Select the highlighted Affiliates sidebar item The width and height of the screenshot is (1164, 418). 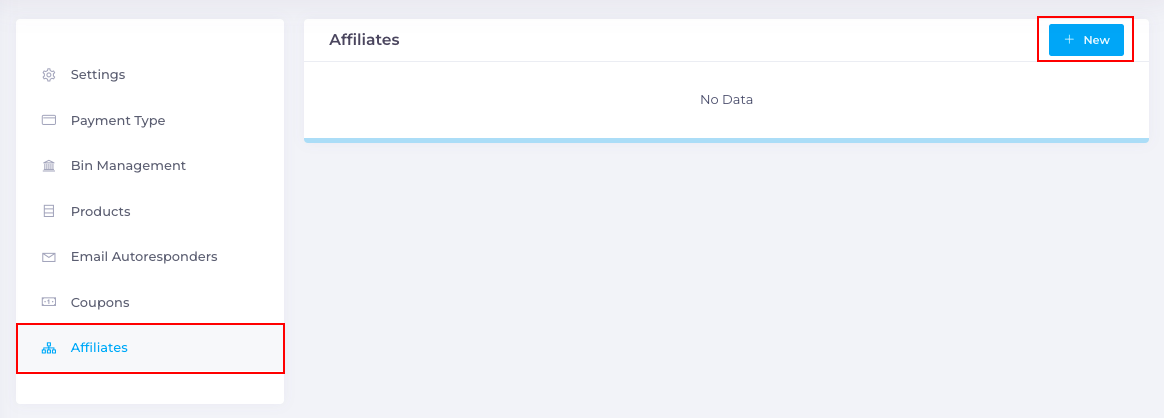click(x=150, y=347)
